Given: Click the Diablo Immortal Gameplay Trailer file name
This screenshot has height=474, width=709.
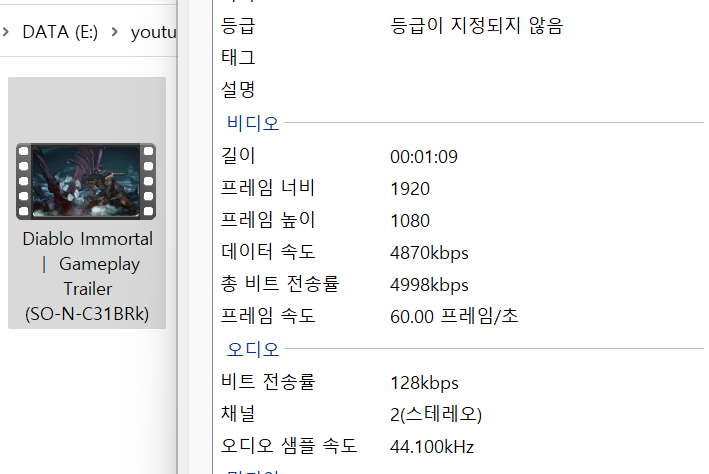Looking at the screenshot, I should pos(87,276).
